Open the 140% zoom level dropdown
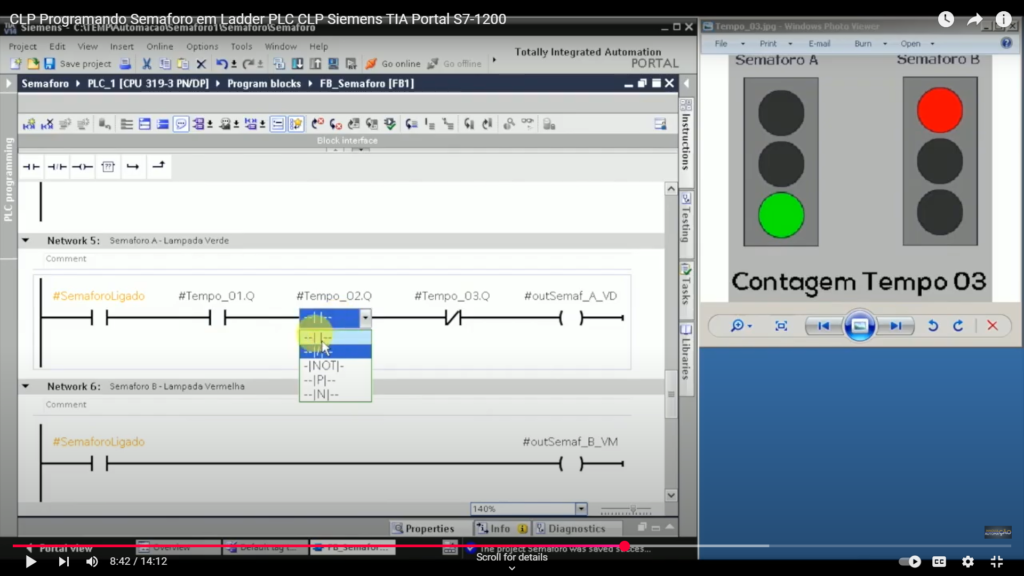Viewport: 1024px width, 576px height. [581, 509]
